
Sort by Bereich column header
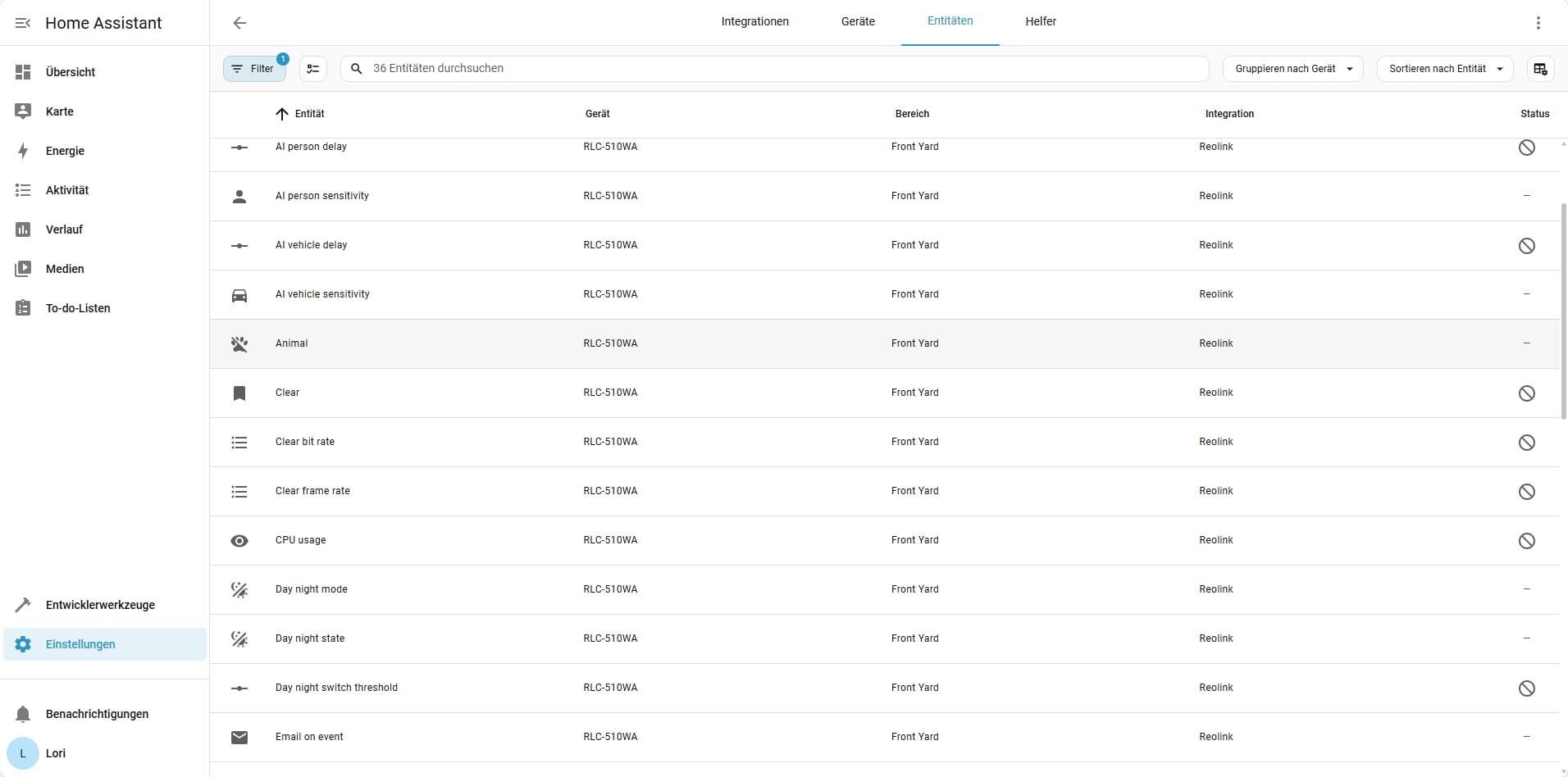coord(912,114)
